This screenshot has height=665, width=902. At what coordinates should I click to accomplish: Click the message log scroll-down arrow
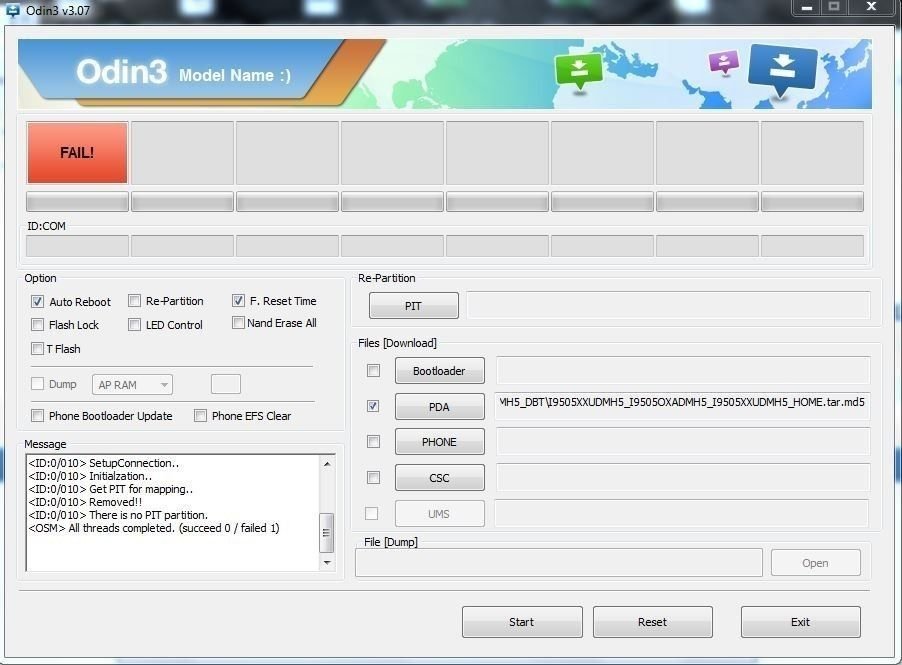point(327,563)
